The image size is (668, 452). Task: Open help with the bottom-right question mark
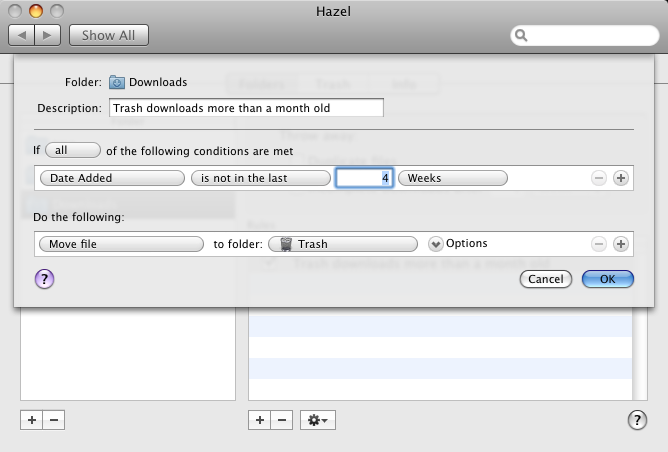[637, 420]
